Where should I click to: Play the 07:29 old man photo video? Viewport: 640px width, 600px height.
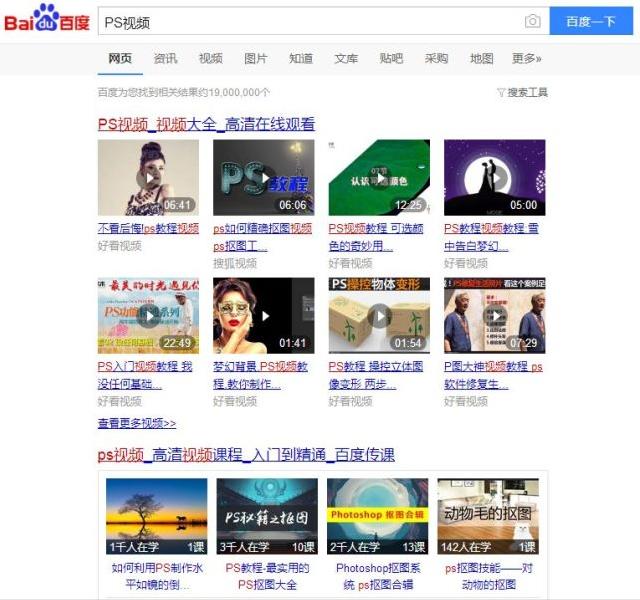[x=495, y=316]
